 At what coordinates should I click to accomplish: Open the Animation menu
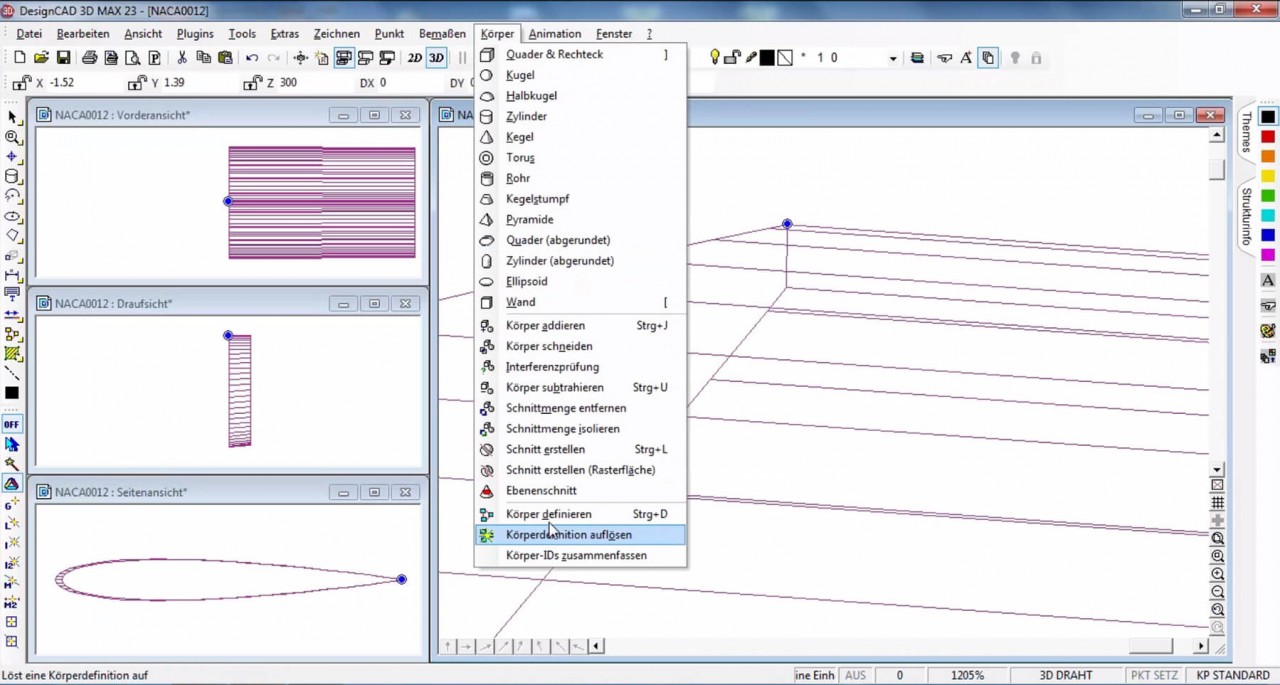tap(554, 33)
